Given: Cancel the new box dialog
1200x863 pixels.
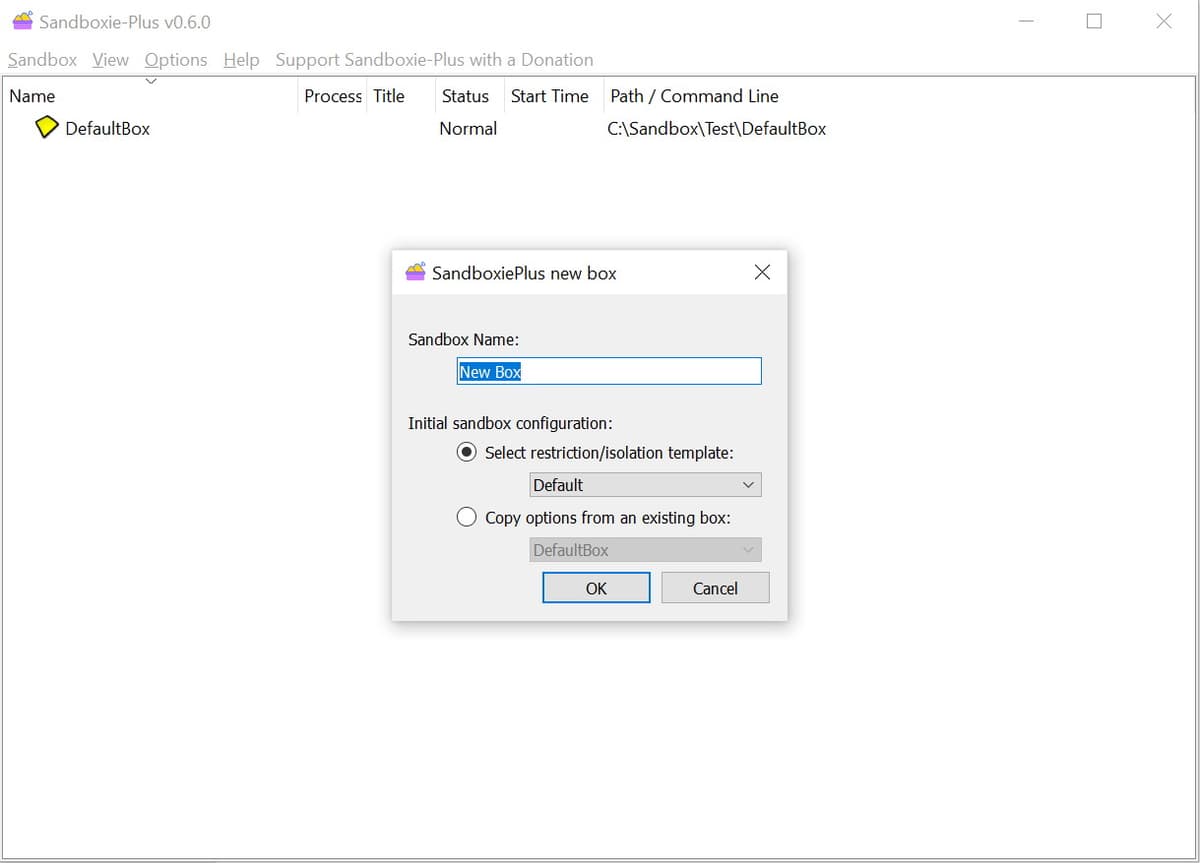Looking at the screenshot, I should coord(715,588).
